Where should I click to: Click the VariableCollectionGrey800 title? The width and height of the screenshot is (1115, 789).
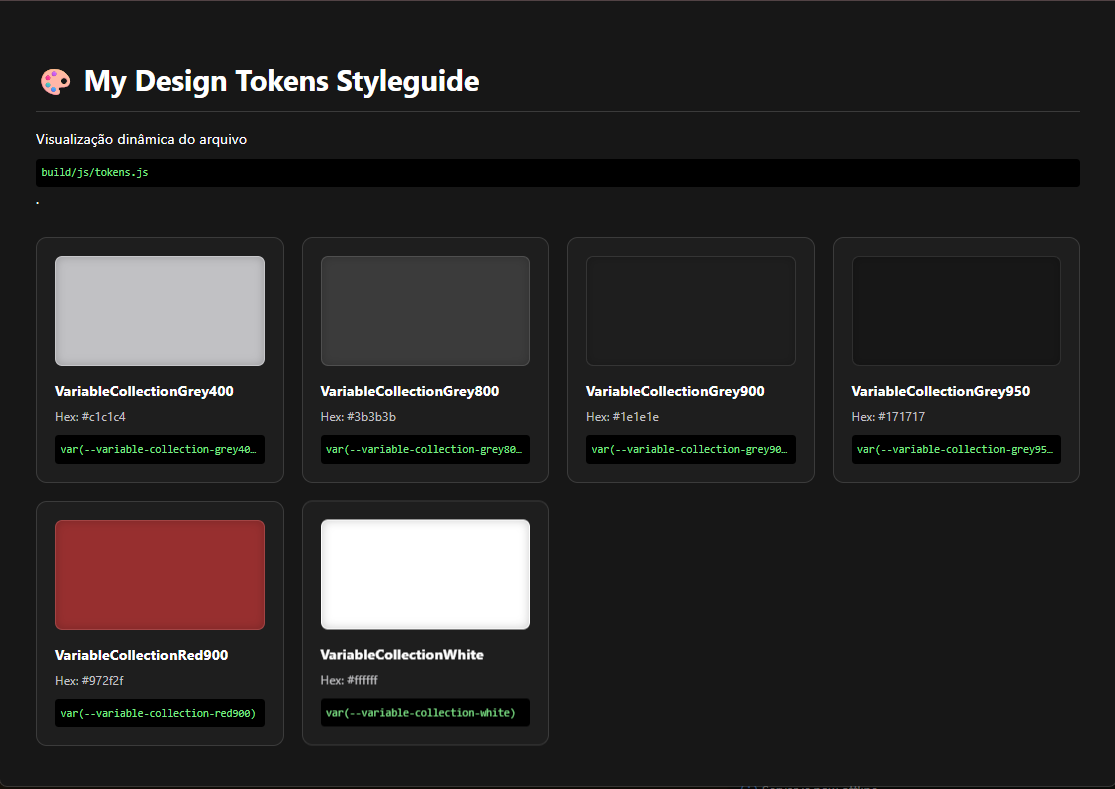tap(410, 392)
